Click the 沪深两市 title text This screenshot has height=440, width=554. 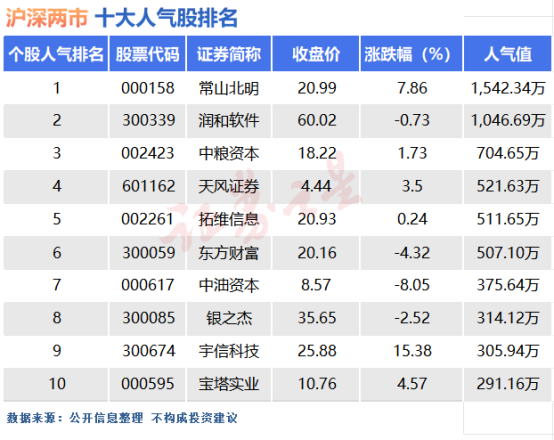pos(47,18)
